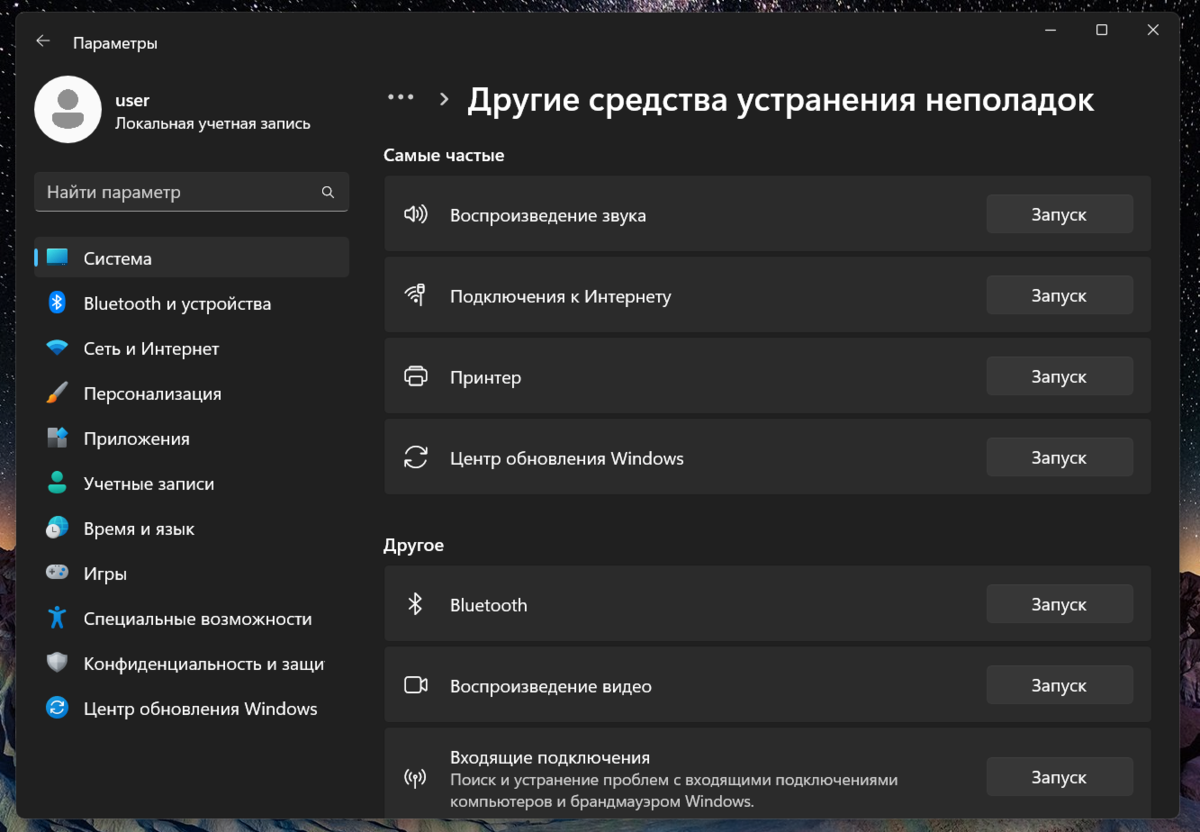Click the user profile avatar
This screenshot has width=1200, height=832.
coord(68,108)
